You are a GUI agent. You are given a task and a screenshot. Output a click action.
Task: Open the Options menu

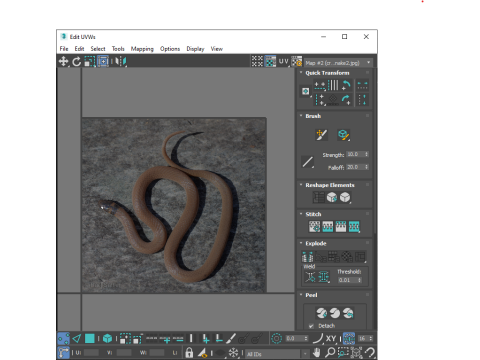170,49
